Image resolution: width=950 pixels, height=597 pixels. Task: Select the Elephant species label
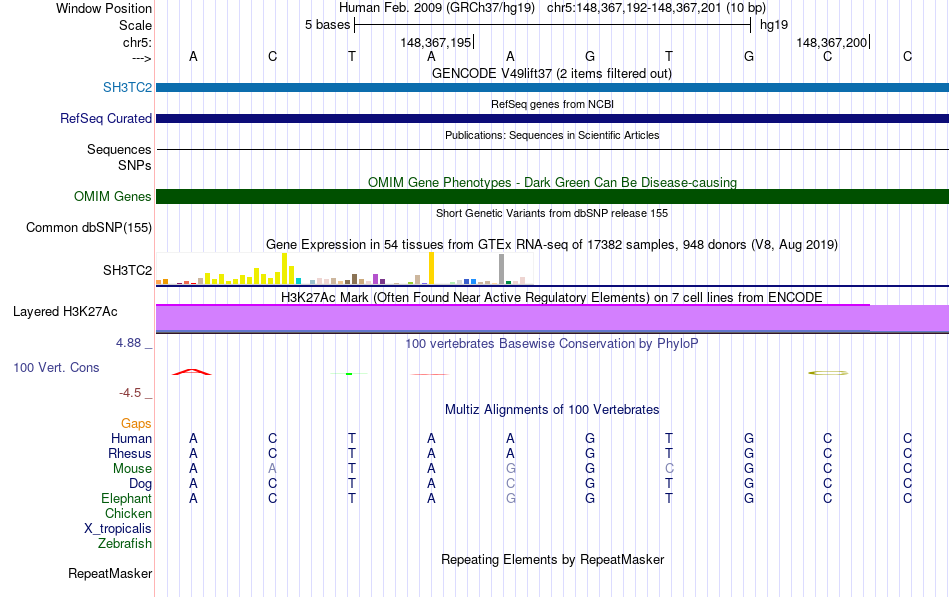point(126,498)
